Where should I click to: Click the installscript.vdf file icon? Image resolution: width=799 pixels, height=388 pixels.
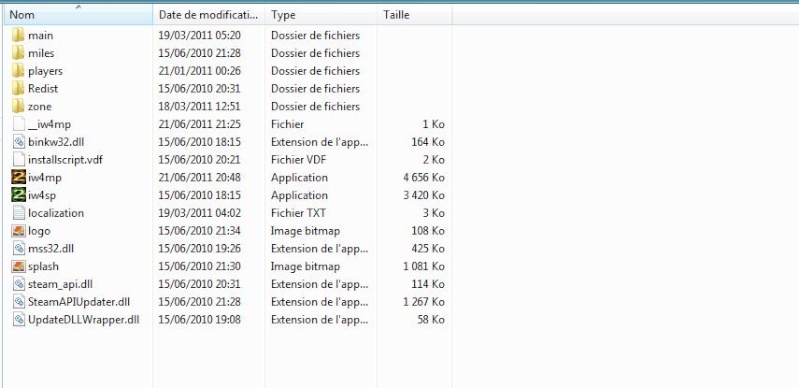[x=18, y=160]
